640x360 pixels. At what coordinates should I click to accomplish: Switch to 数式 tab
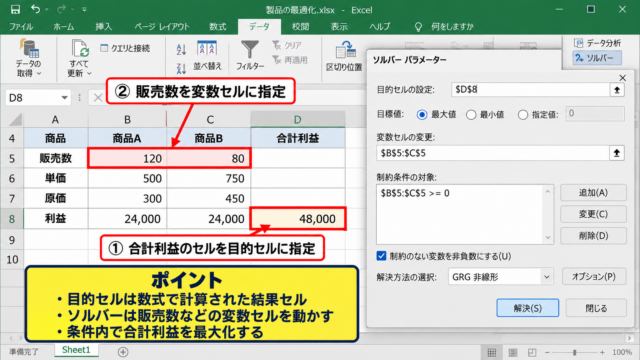[218, 27]
